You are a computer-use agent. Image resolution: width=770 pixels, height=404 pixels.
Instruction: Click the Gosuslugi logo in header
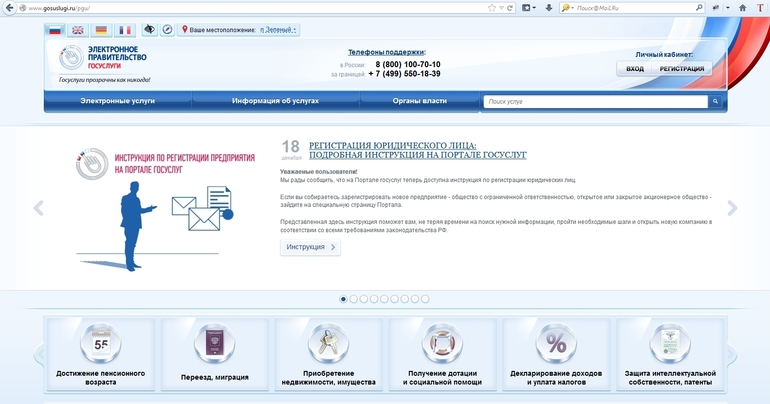[104, 58]
